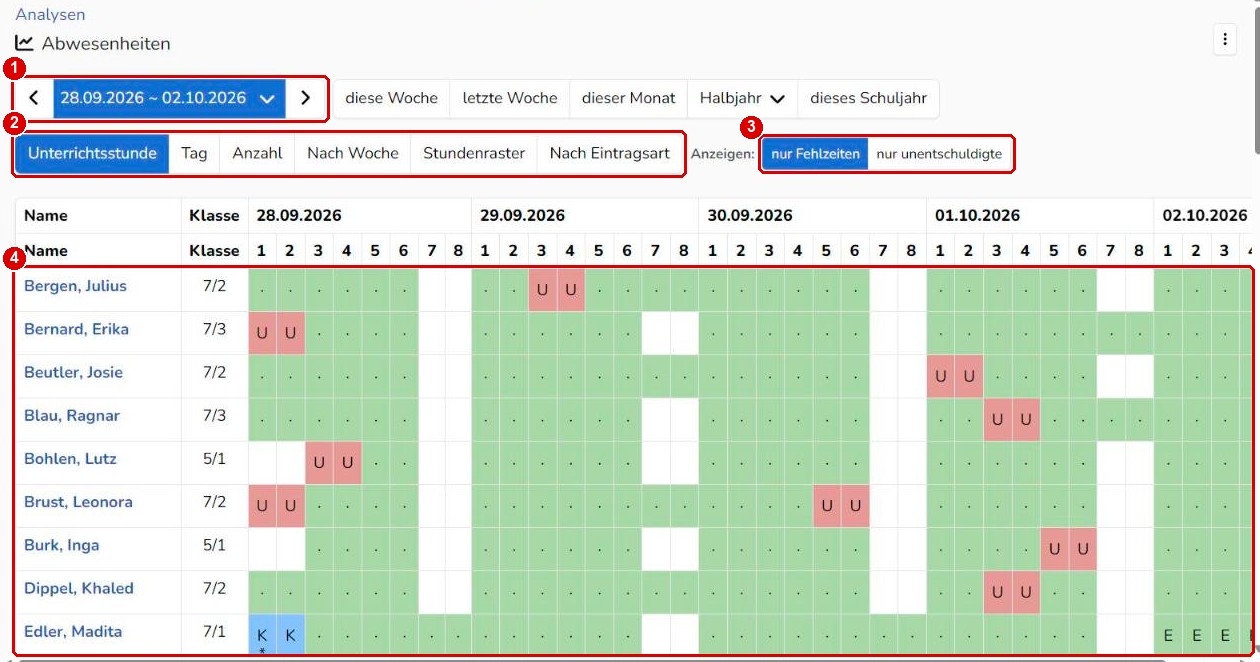Switch to the Tag view
The image size is (1260, 662).
click(194, 153)
